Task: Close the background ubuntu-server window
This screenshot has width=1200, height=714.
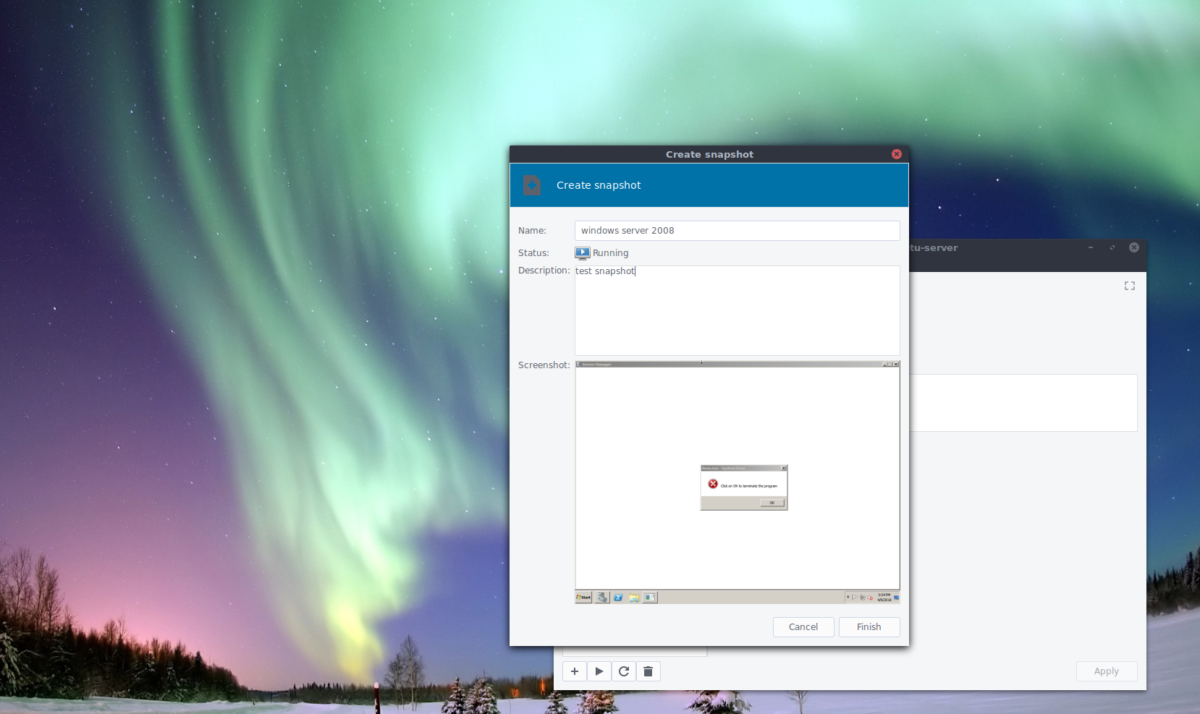Action: [1134, 247]
